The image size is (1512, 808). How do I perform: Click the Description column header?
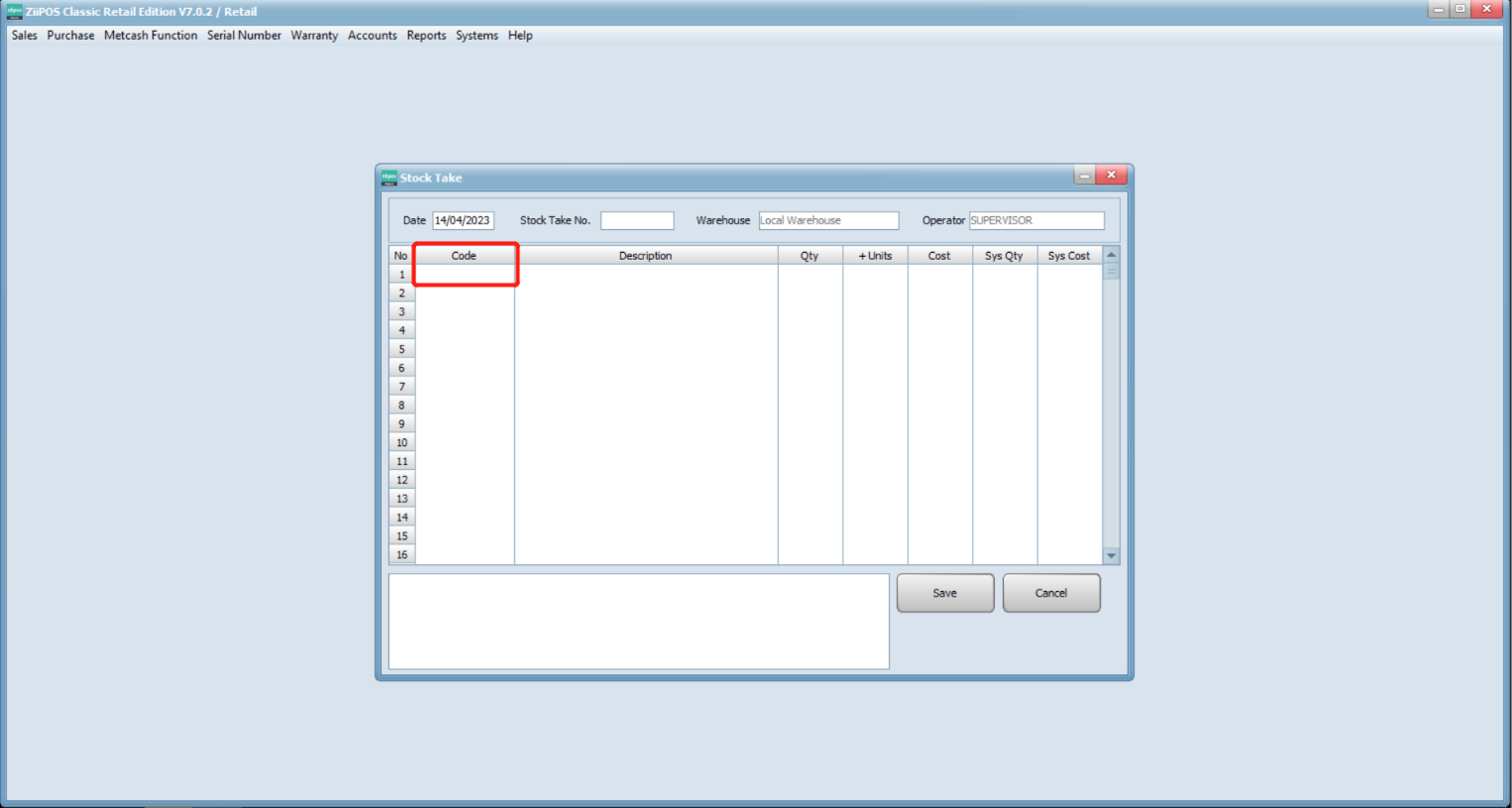[x=645, y=255]
